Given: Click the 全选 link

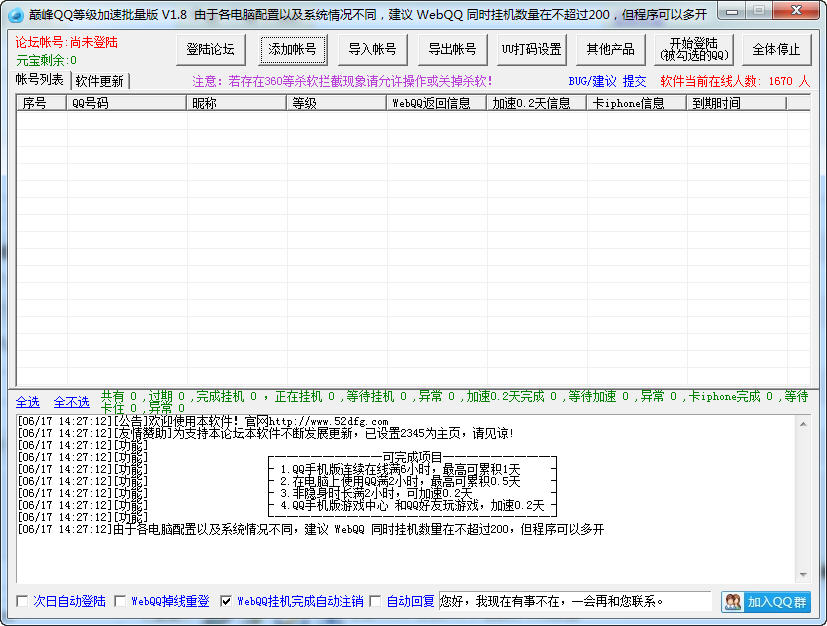Looking at the screenshot, I should (27, 402).
